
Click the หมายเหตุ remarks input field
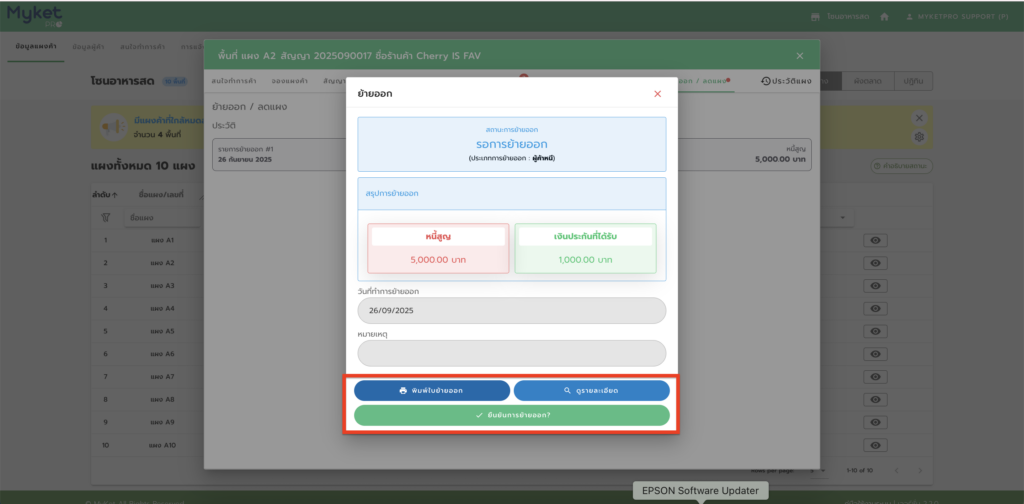[x=512, y=353]
